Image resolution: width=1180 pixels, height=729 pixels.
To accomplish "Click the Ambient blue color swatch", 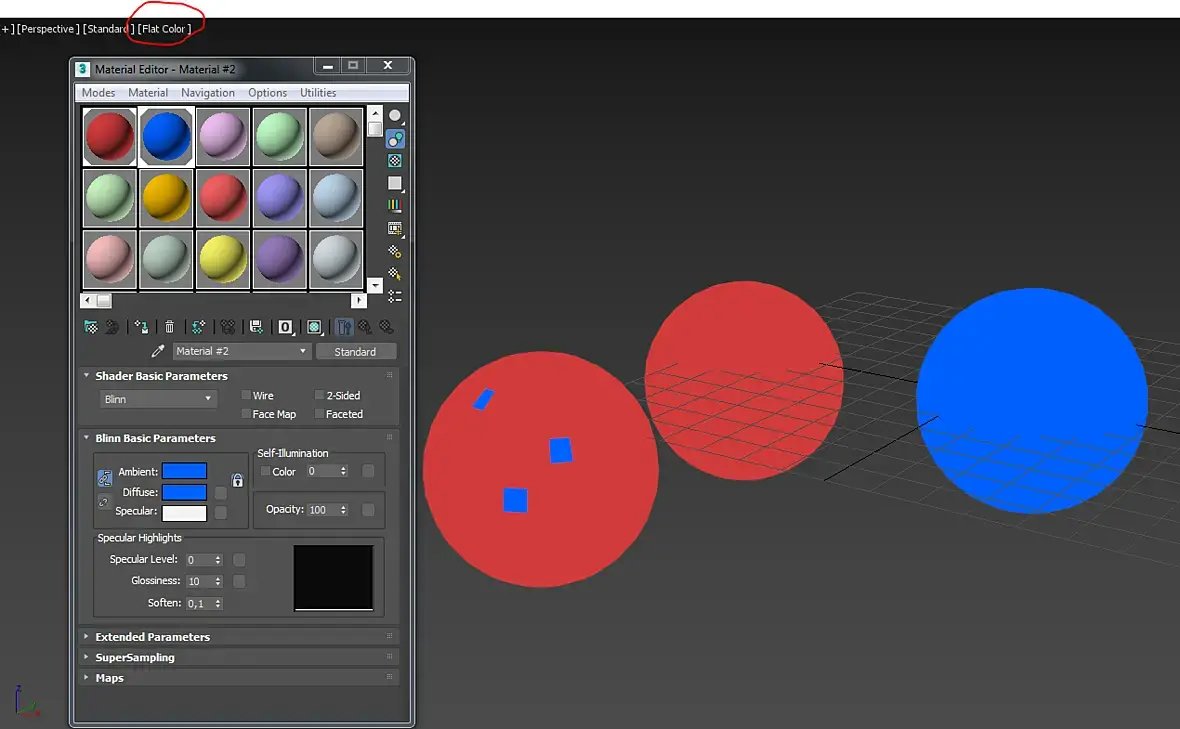I will [184, 471].
